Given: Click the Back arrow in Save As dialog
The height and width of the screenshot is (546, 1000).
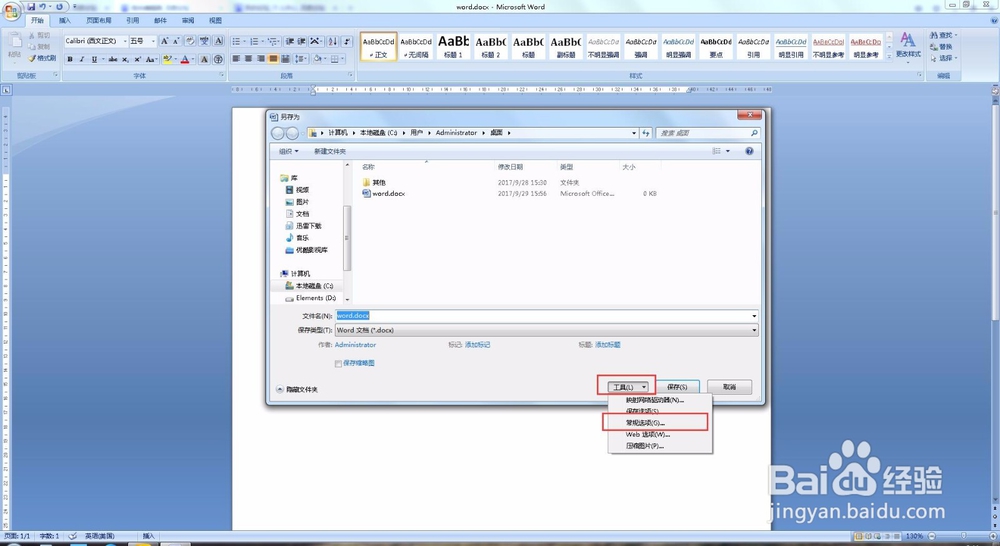Looking at the screenshot, I should (x=278, y=133).
